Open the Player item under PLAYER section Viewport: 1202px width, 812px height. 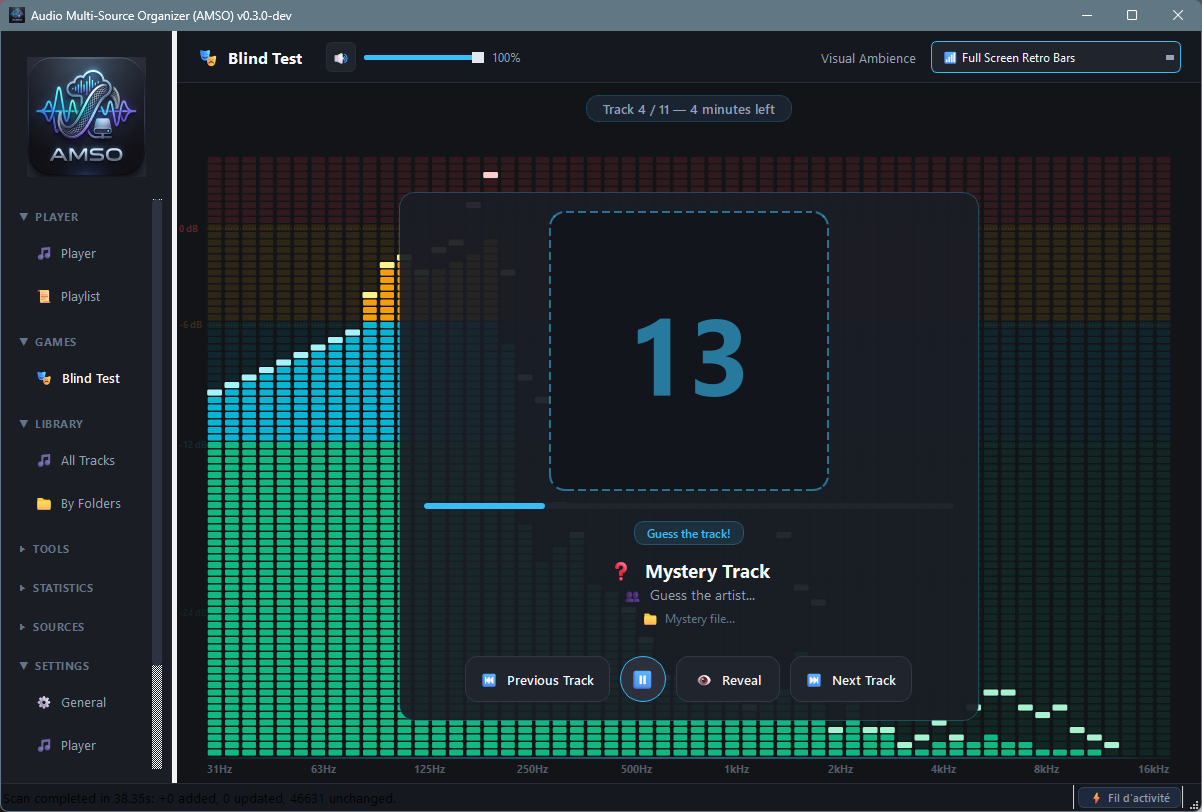coord(80,253)
